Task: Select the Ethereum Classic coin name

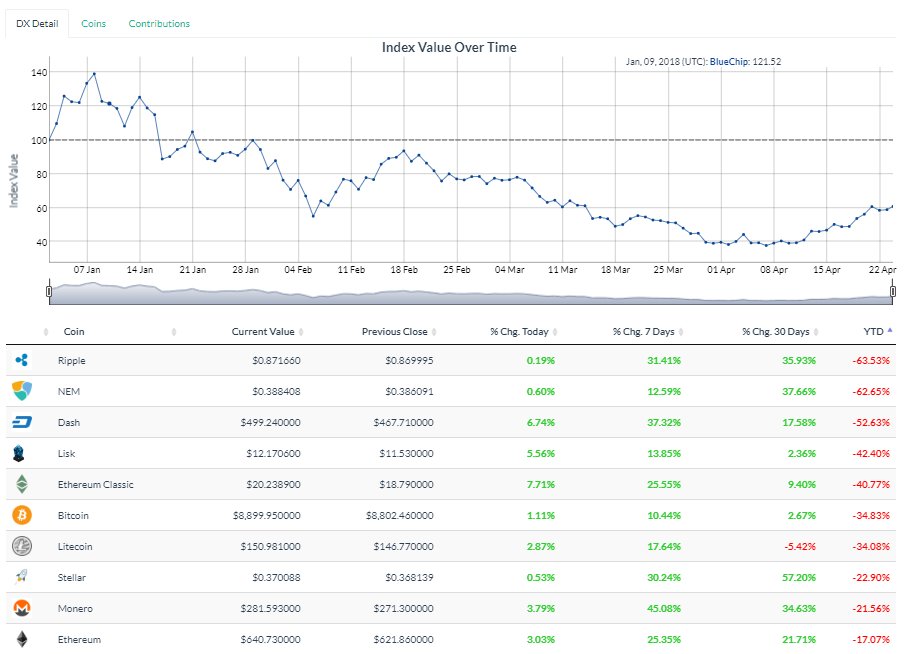Action: pos(94,485)
